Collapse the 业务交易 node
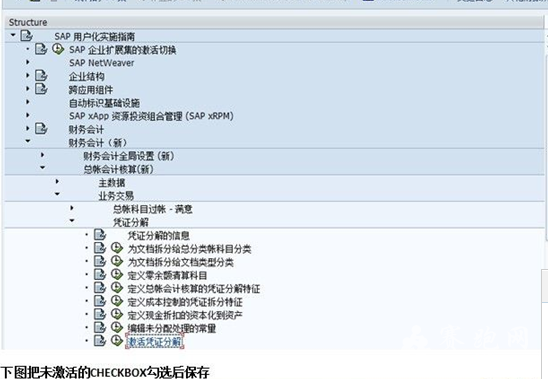Screen dimensions: 548x379 (57, 194)
